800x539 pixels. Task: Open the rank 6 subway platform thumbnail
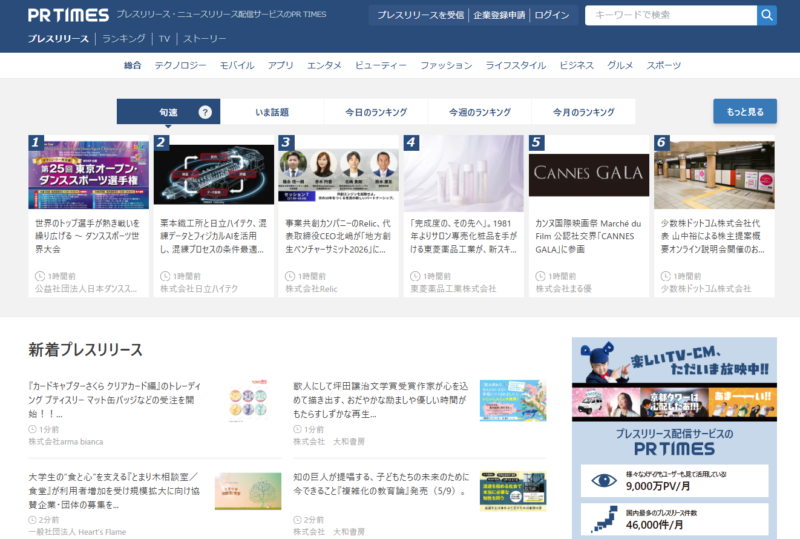pyautogui.click(x=714, y=175)
